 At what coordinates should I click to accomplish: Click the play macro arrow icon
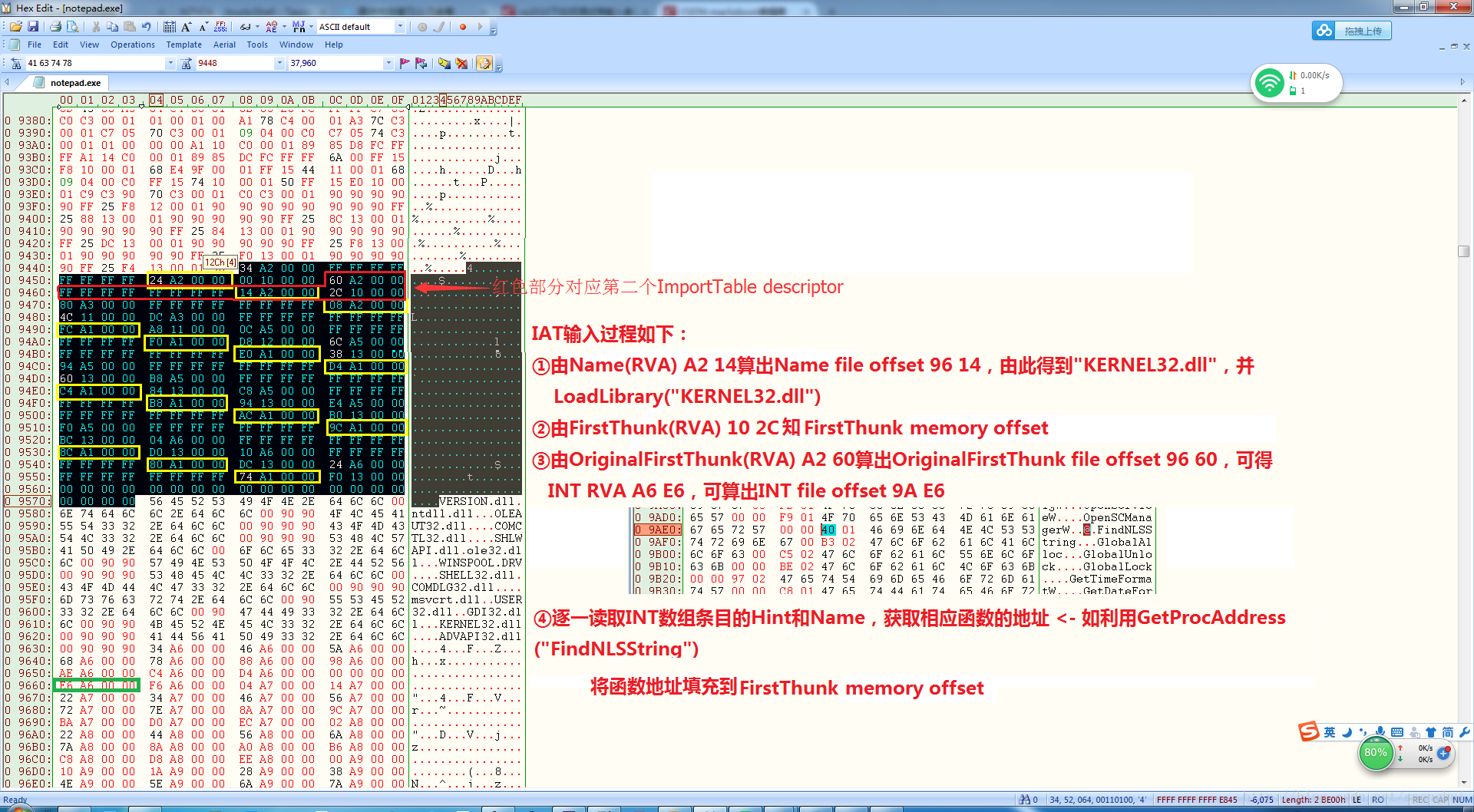(x=480, y=27)
